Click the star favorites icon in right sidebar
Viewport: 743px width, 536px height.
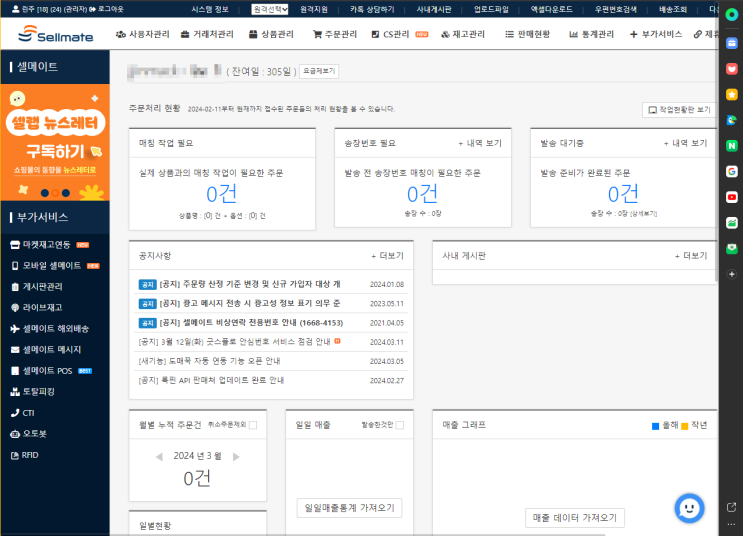732,95
